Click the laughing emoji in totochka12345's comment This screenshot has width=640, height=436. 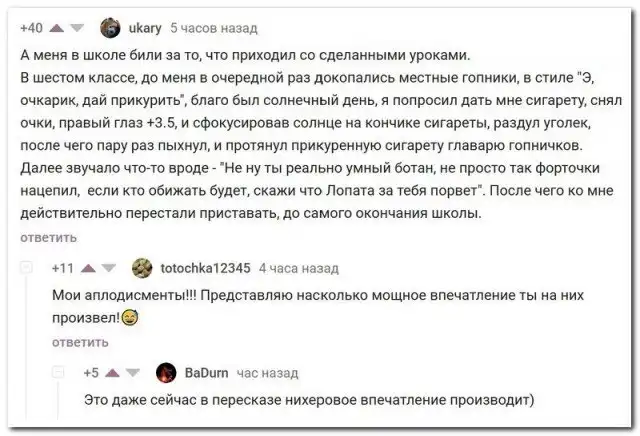(130, 317)
